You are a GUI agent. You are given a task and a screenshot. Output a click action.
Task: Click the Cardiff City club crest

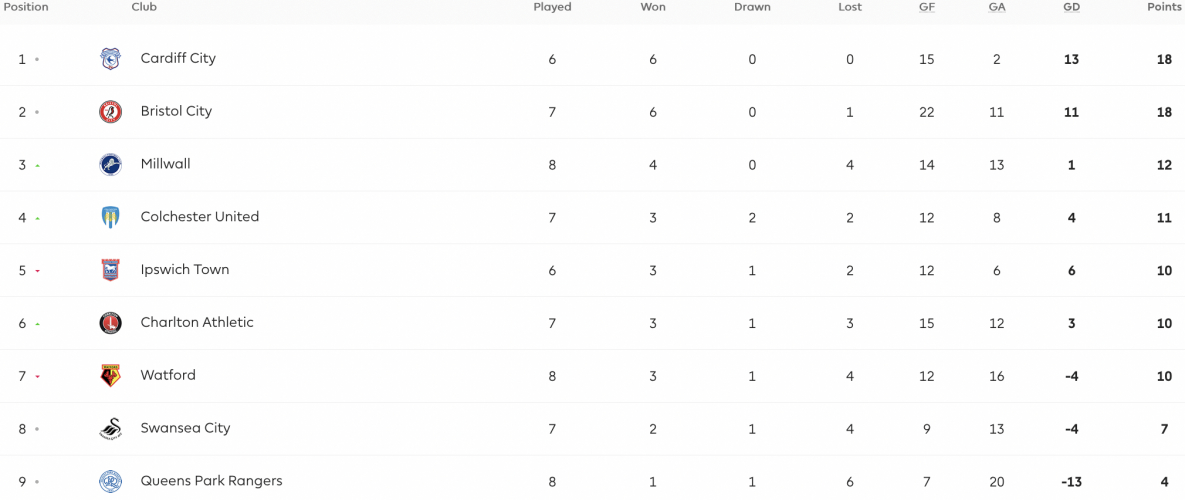(110, 59)
